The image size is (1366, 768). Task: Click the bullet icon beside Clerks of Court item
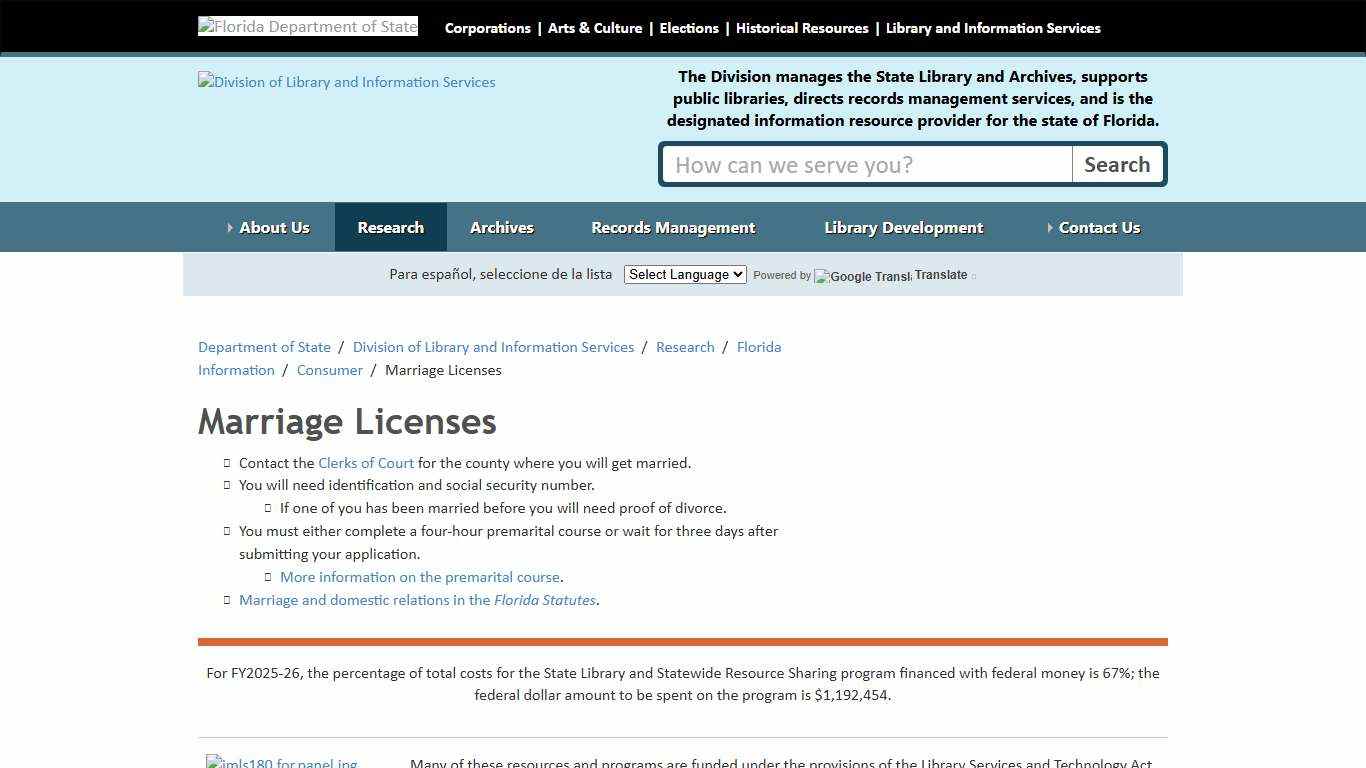[226, 462]
